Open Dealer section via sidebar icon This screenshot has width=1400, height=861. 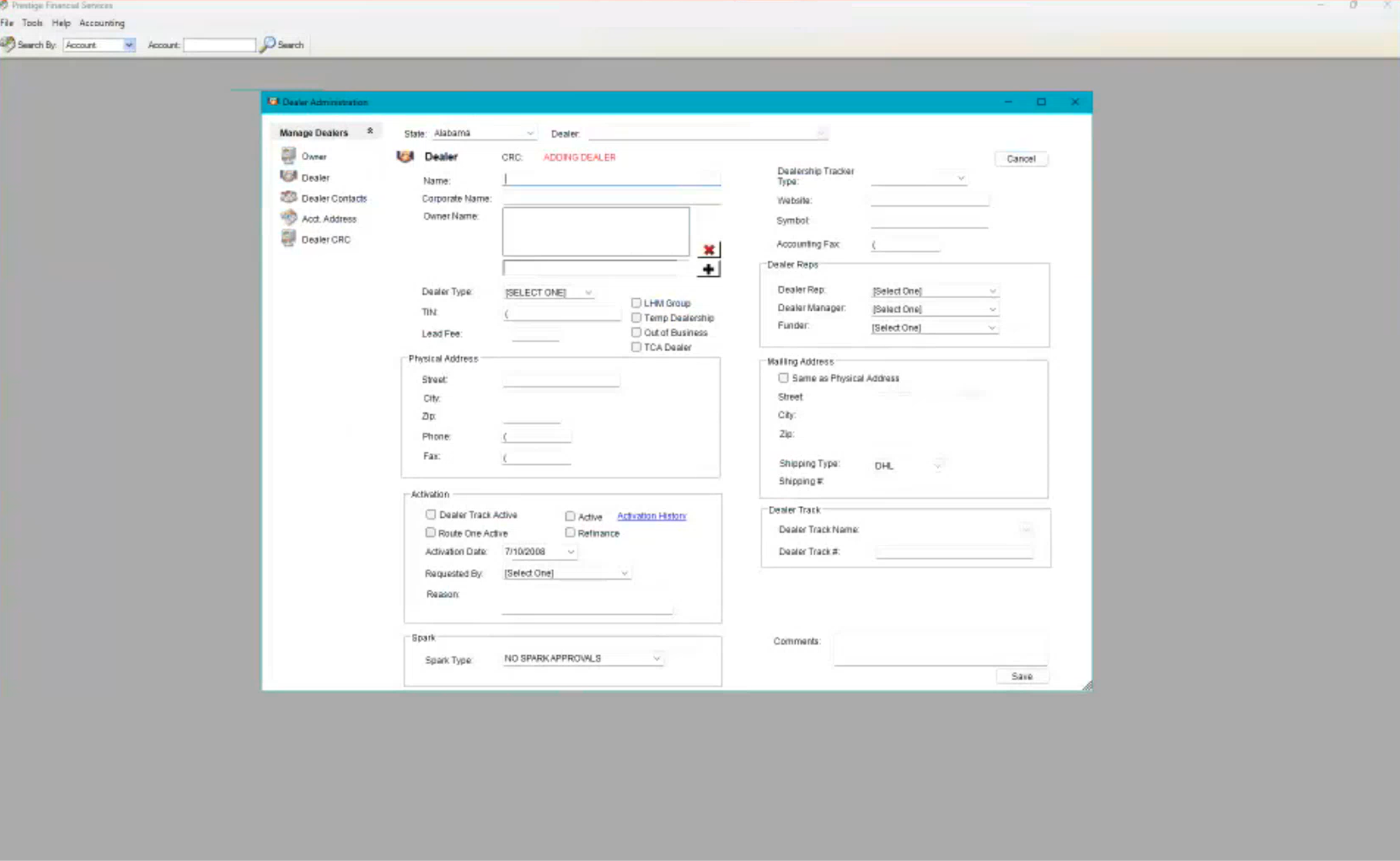click(x=289, y=176)
